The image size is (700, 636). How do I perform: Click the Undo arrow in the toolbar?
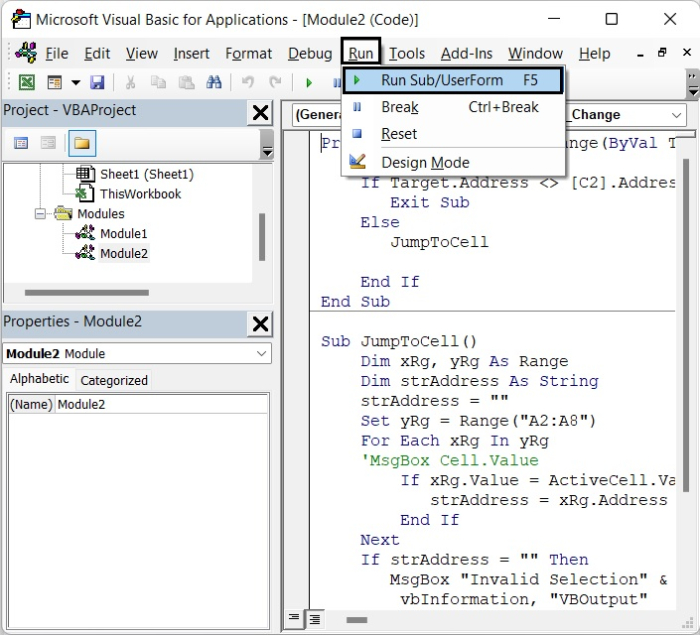pos(247,82)
